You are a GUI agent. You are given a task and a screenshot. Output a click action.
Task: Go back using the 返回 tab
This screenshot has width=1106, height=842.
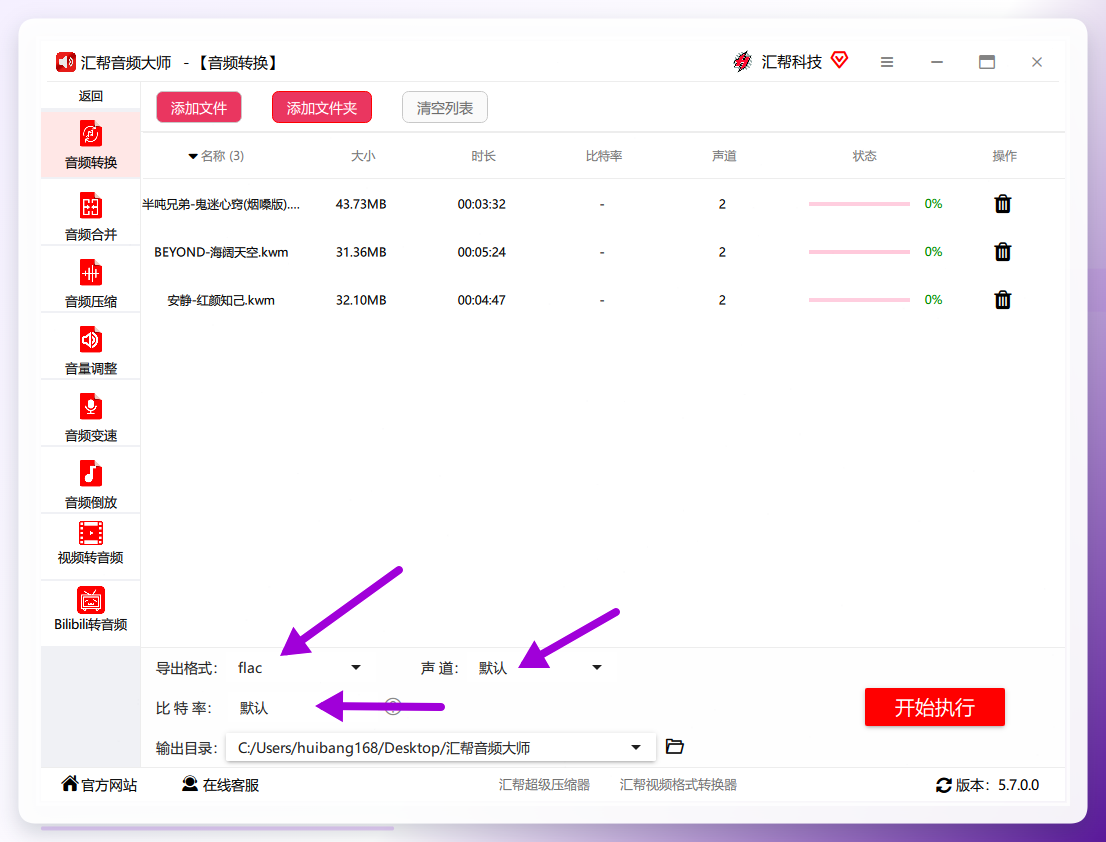pos(91,96)
